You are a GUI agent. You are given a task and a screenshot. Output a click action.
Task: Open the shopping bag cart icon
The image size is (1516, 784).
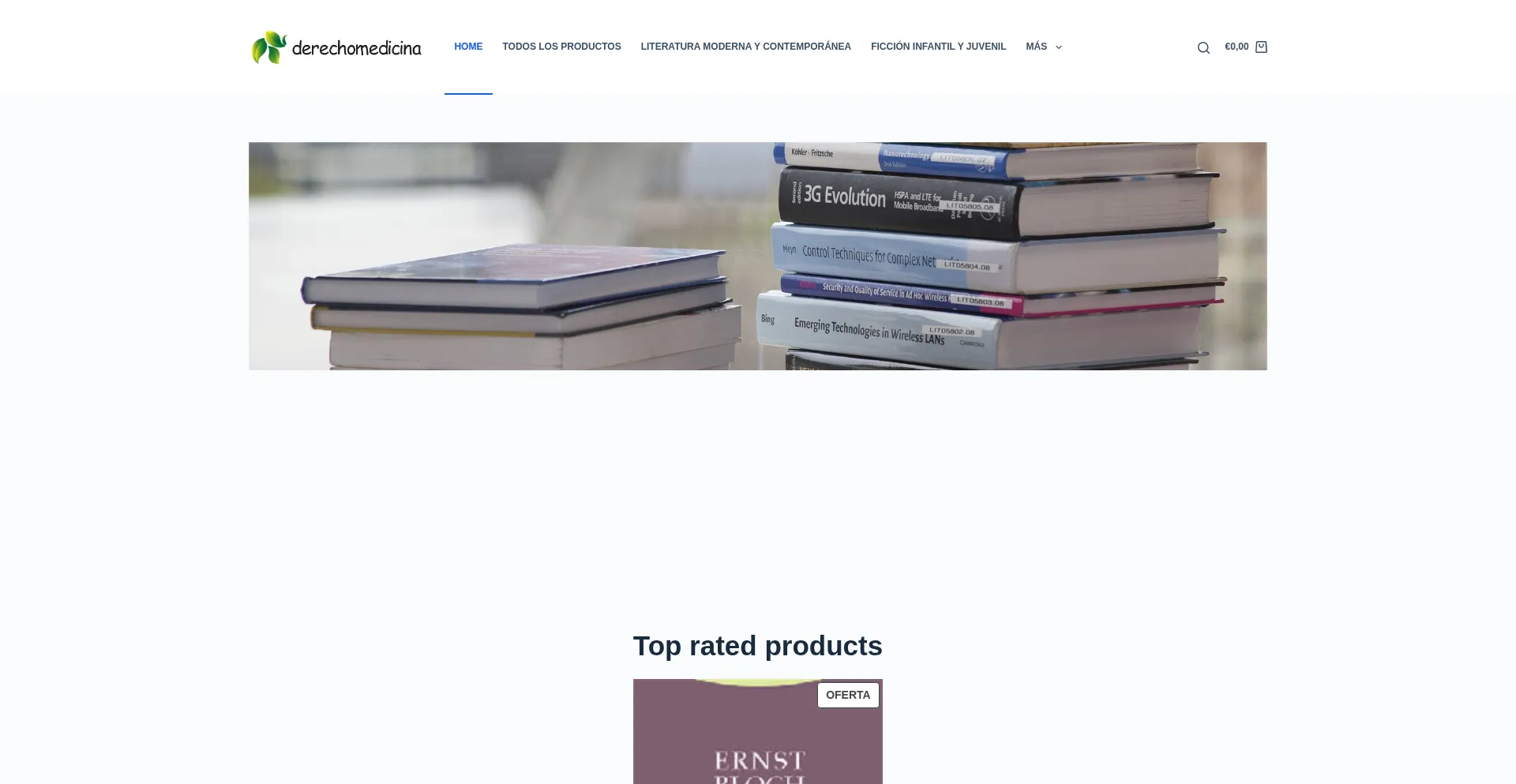pyautogui.click(x=1261, y=47)
